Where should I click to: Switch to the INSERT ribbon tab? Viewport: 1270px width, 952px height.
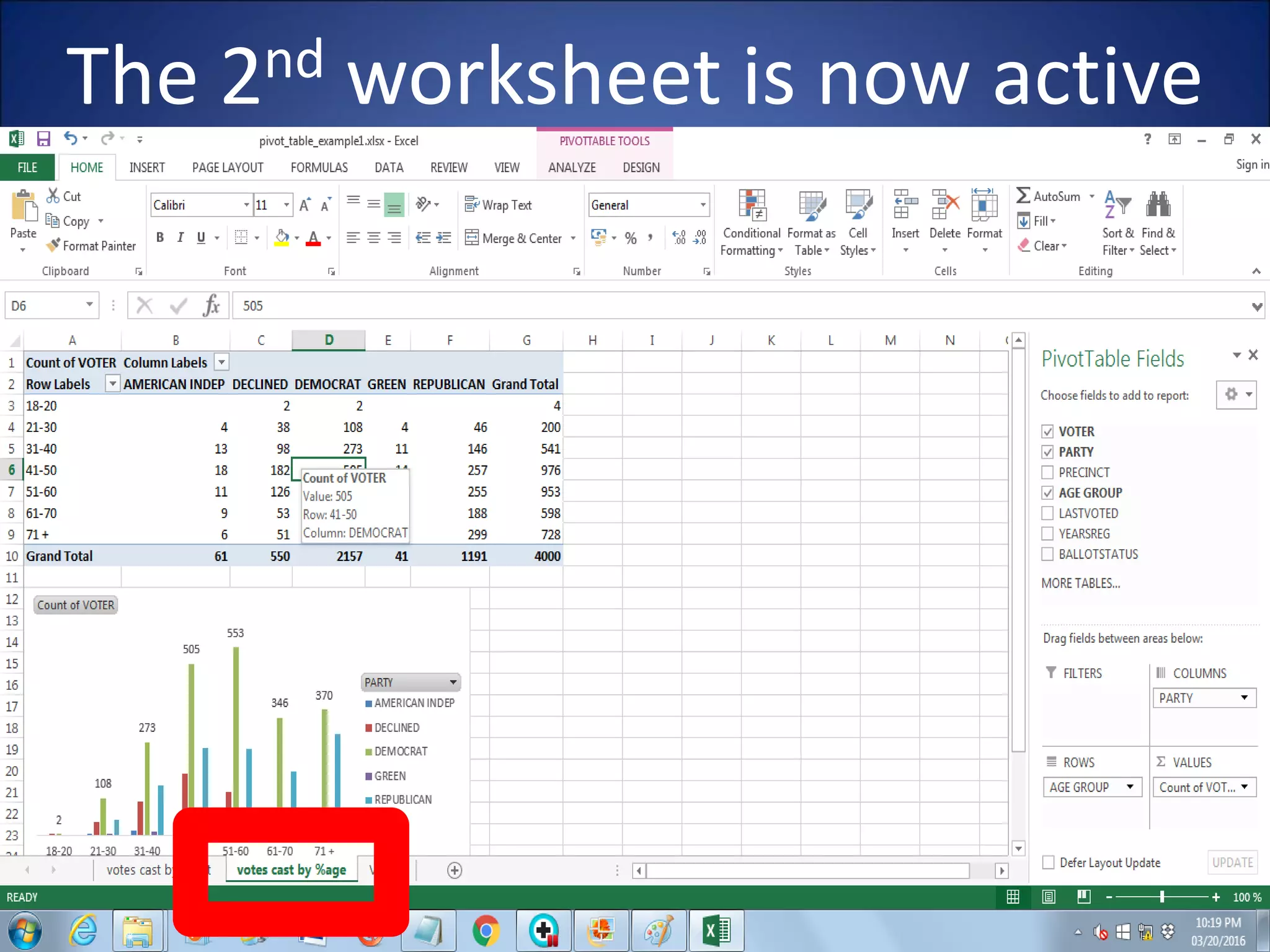[x=147, y=167]
